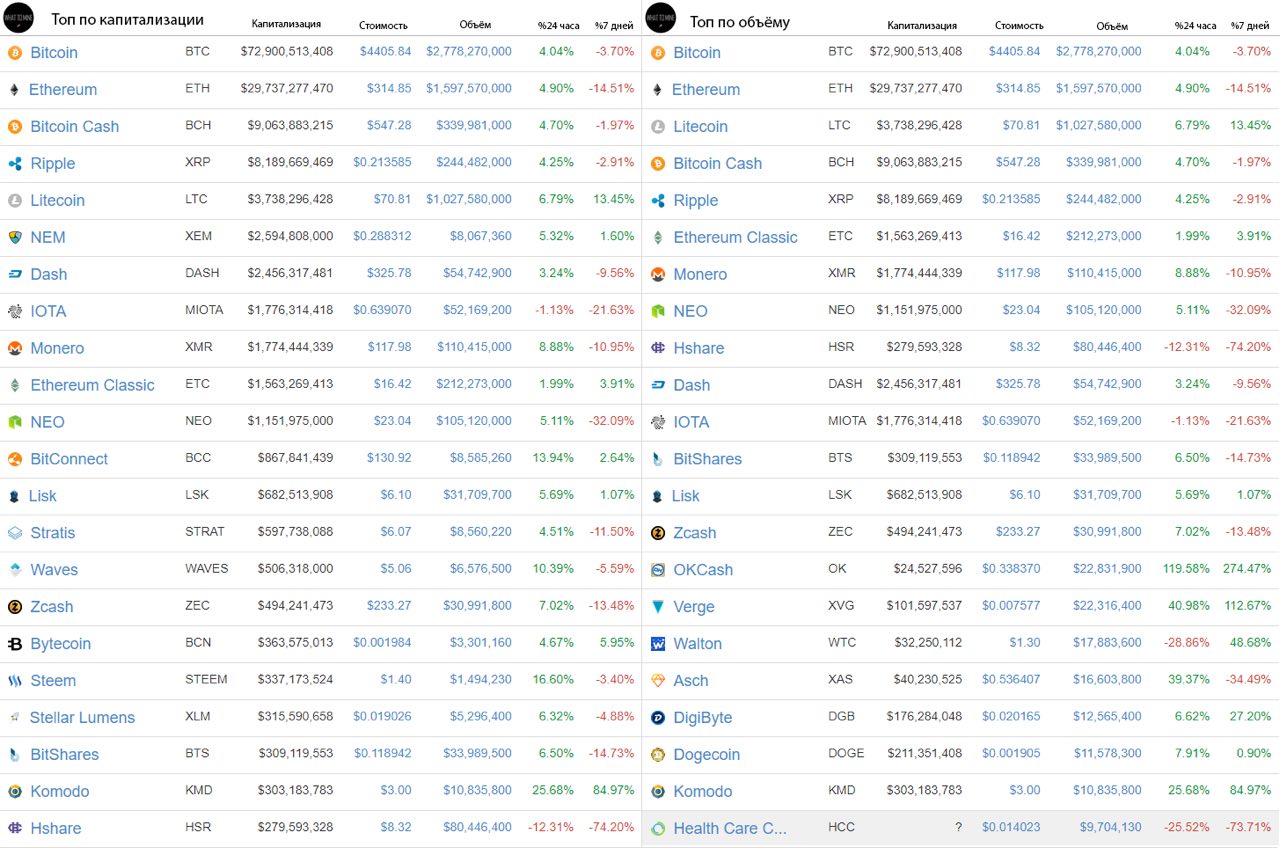Click the Health Care C... coin icon
1280x848 pixels.
(658, 829)
